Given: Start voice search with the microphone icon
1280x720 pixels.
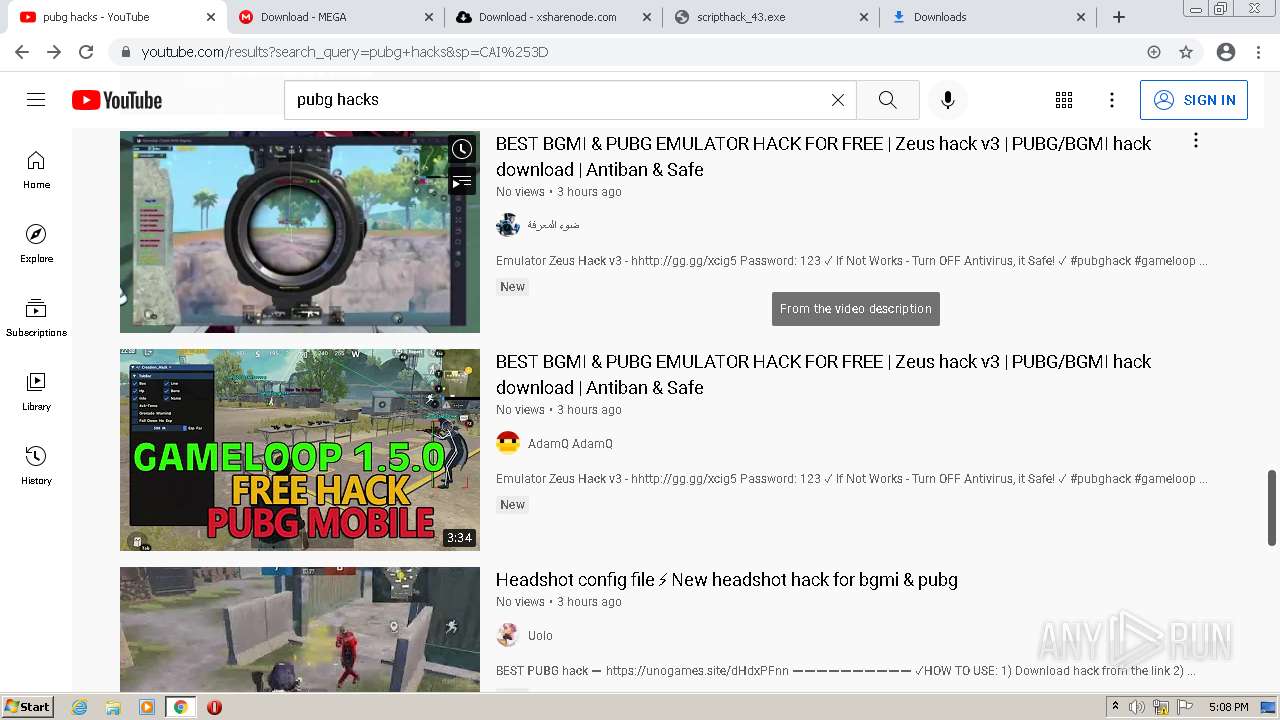Looking at the screenshot, I should (948, 100).
